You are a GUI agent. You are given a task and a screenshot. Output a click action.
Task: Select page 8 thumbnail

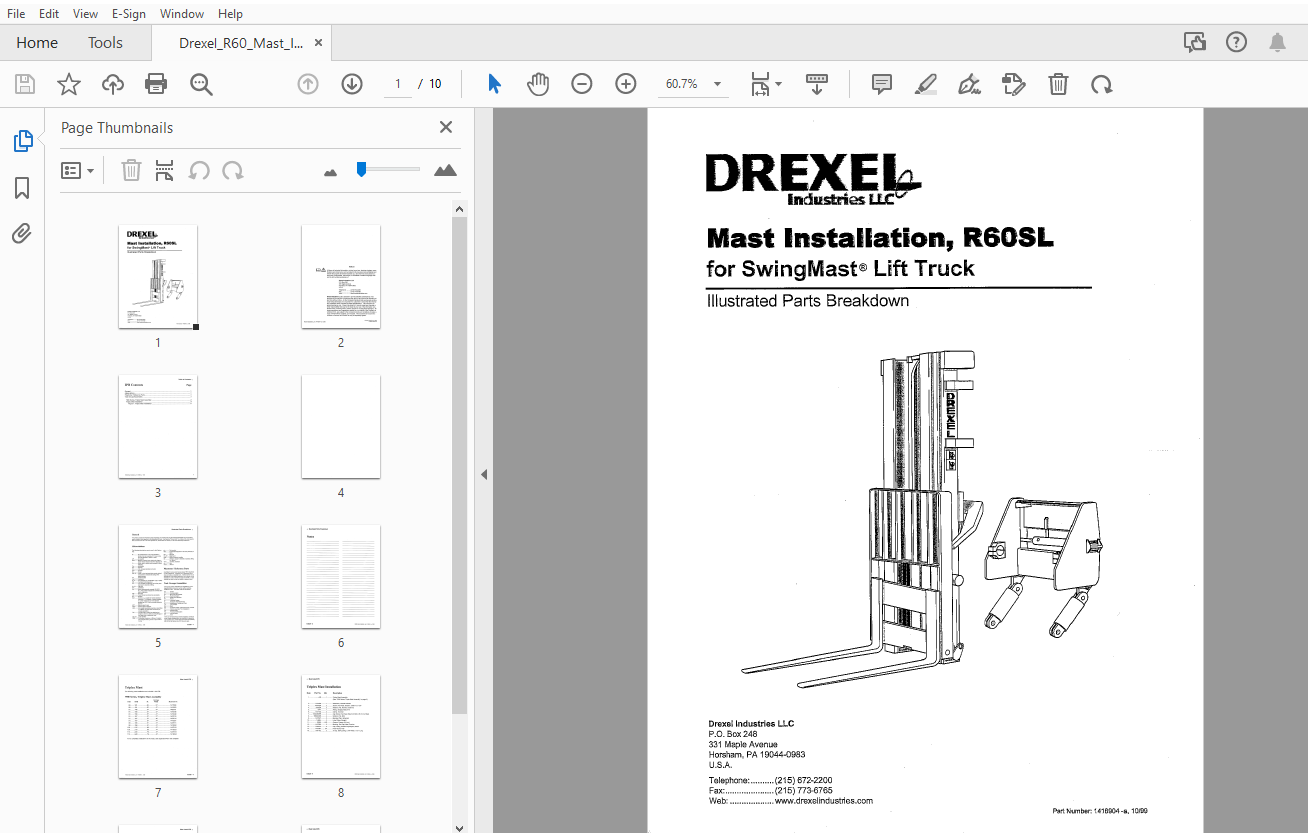(341, 727)
